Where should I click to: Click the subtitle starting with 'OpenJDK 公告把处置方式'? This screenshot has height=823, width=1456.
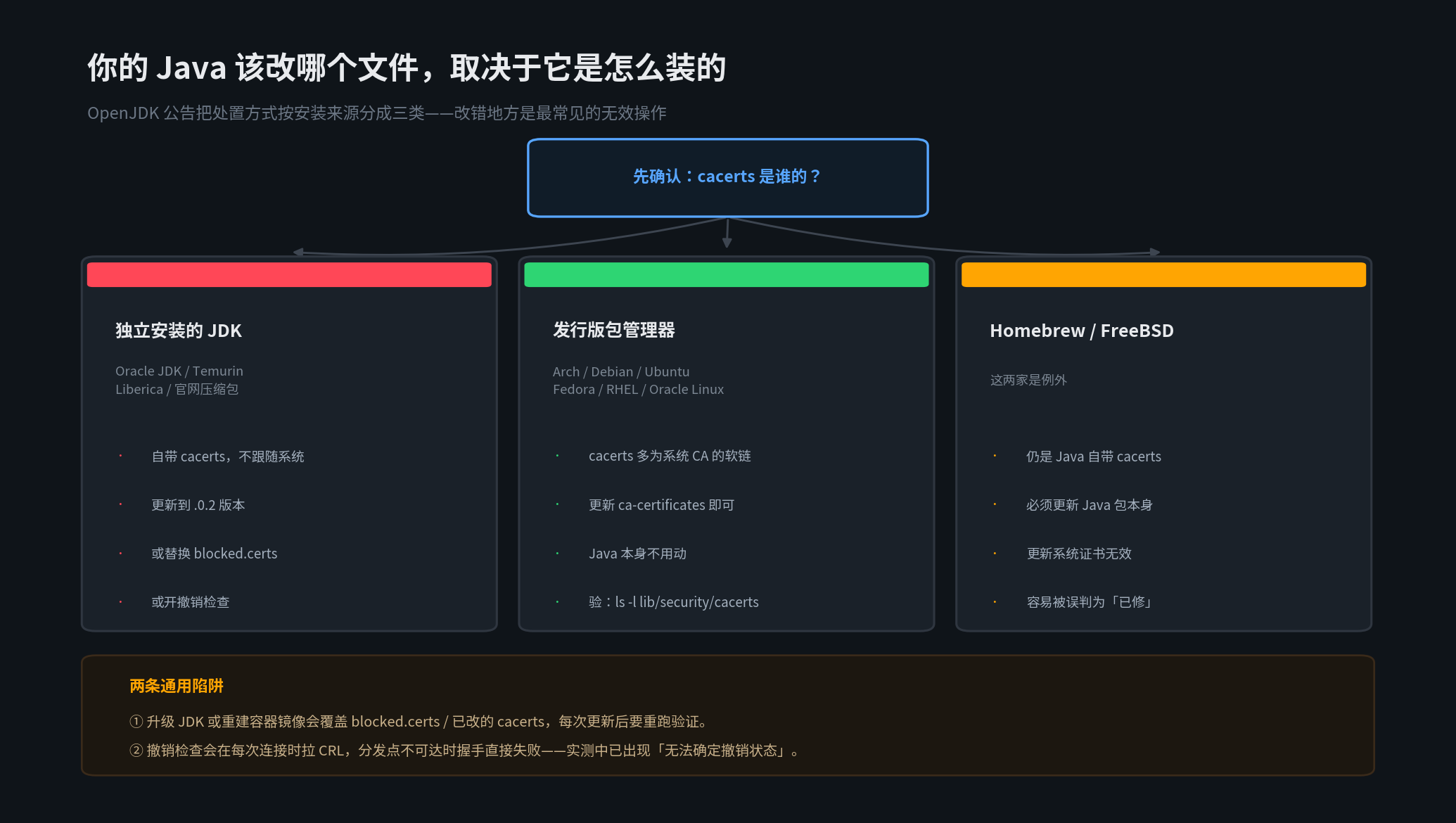(x=377, y=113)
